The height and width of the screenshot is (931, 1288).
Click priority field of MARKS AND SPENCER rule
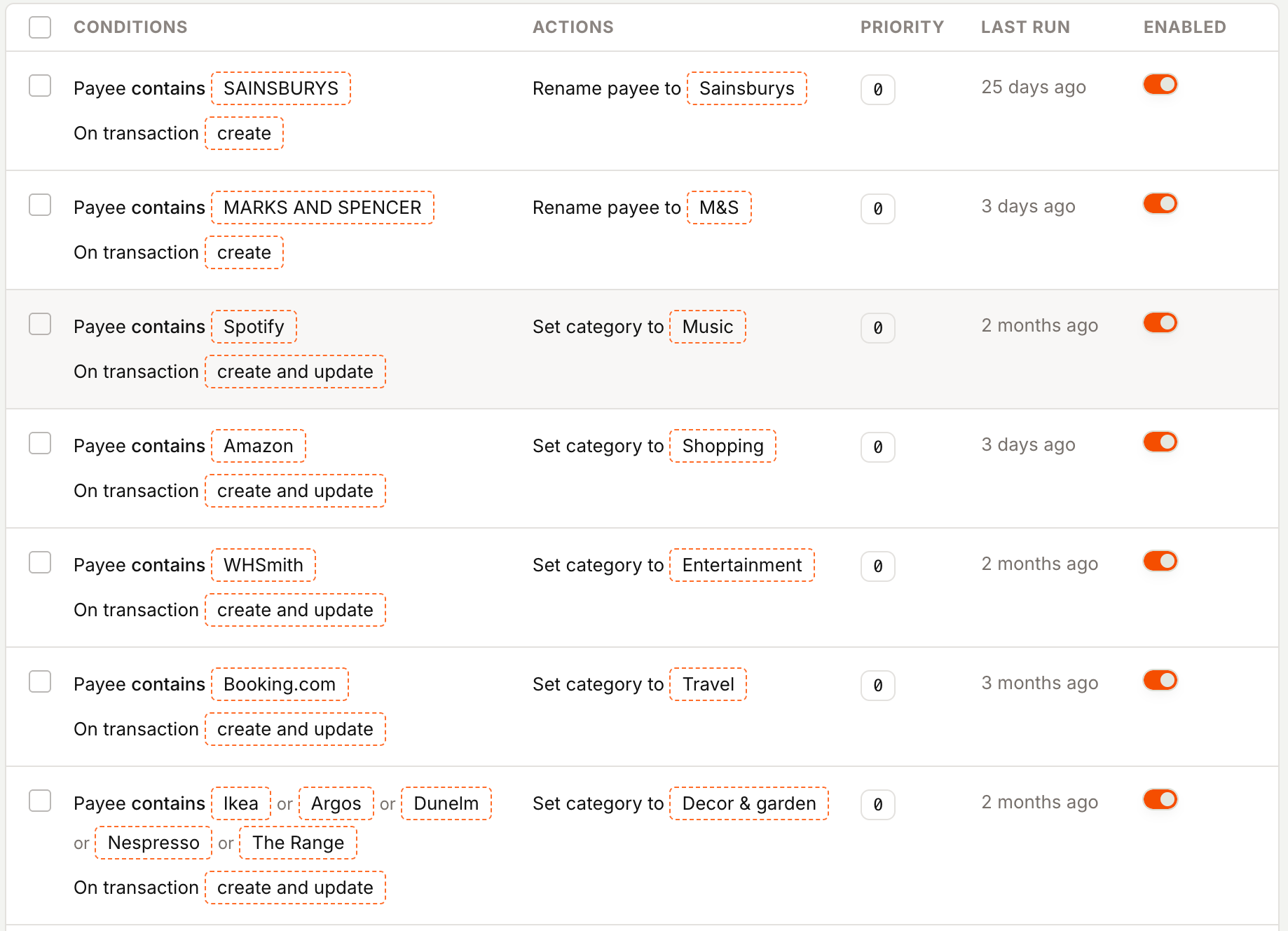tap(878, 209)
